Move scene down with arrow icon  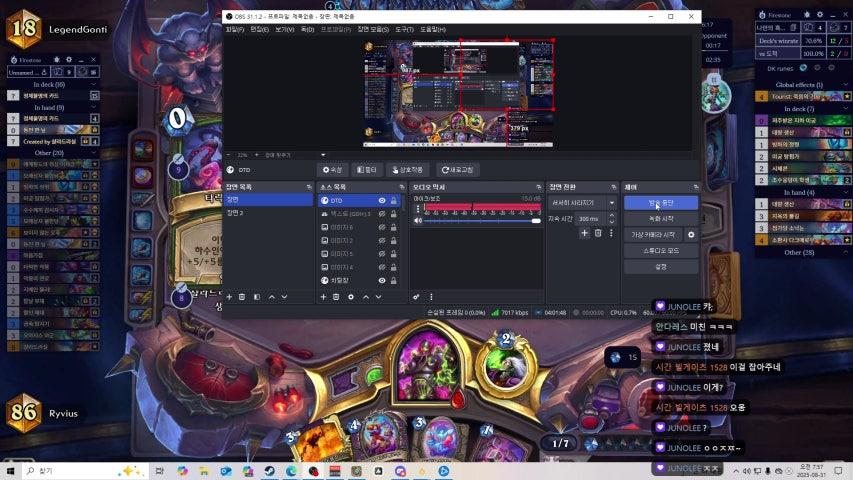[x=284, y=297]
